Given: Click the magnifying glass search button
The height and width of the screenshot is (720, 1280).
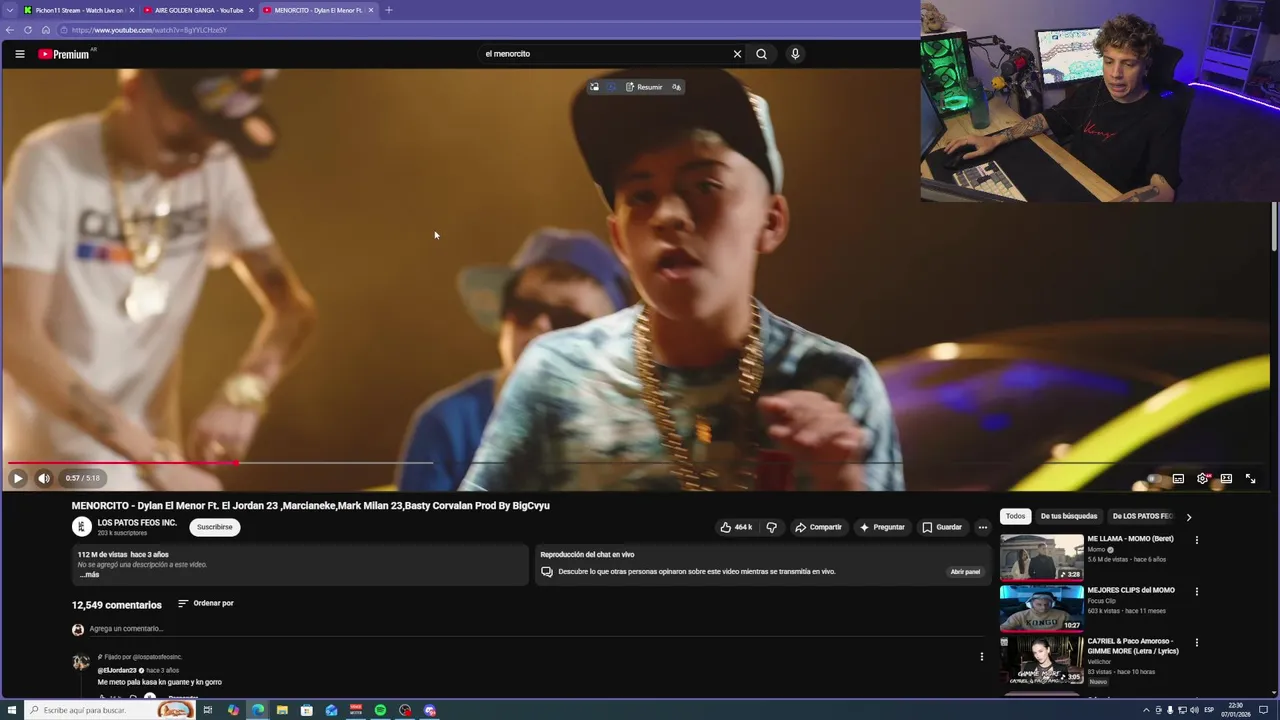Looking at the screenshot, I should click(761, 54).
